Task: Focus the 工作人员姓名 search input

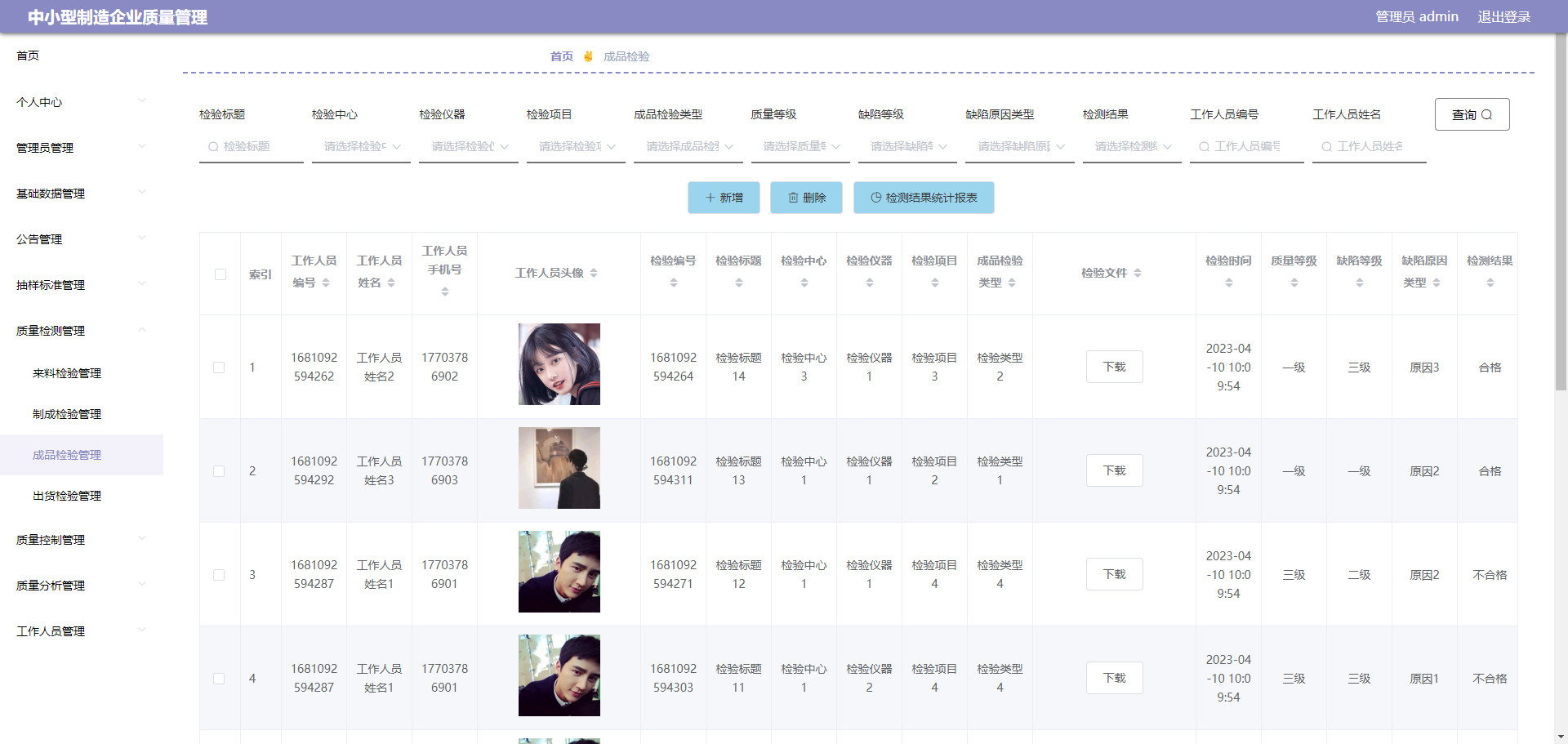Action: (1370, 147)
